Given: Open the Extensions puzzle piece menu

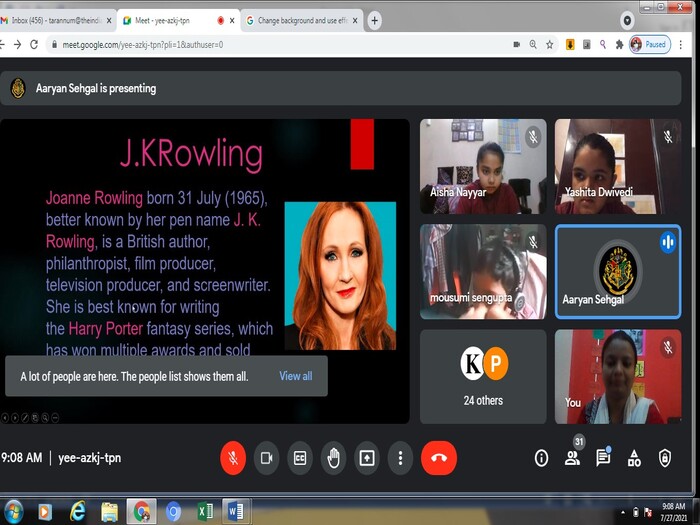Looking at the screenshot, I should [x=619, y=44].
